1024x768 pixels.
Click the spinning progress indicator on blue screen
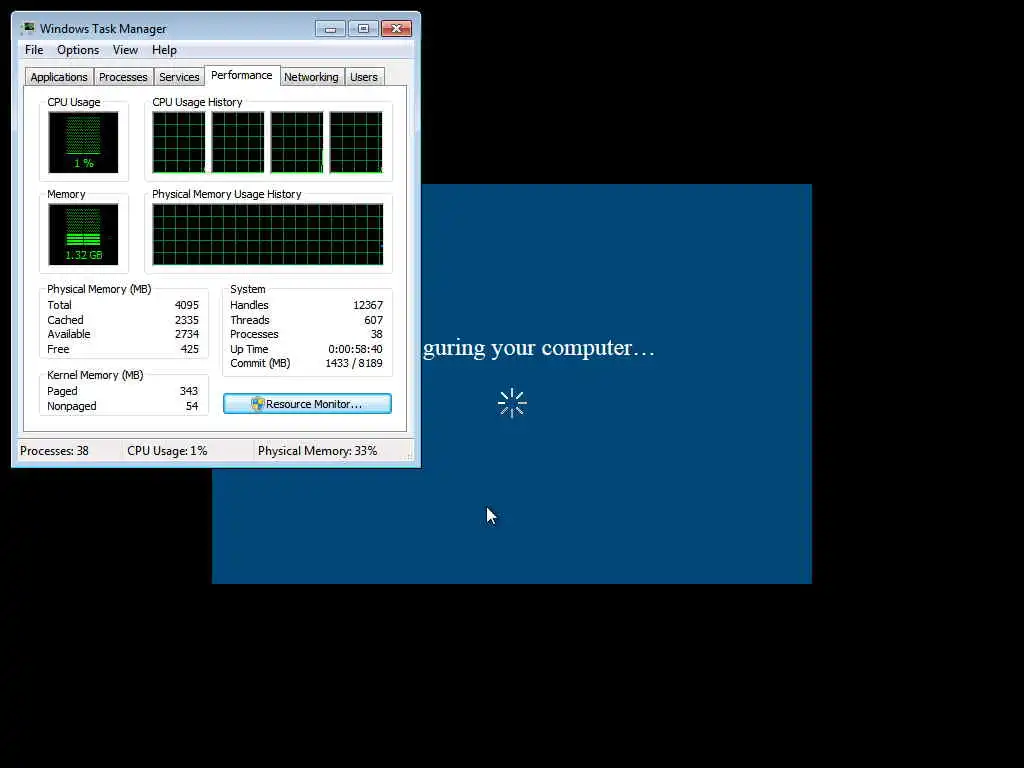point(512,403)
